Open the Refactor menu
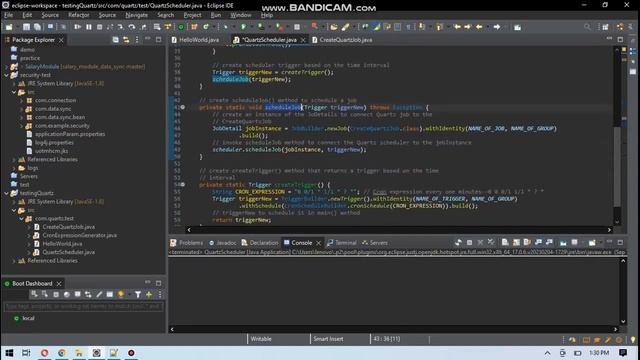Screen dimensions: 640x360 coord(79,15)
